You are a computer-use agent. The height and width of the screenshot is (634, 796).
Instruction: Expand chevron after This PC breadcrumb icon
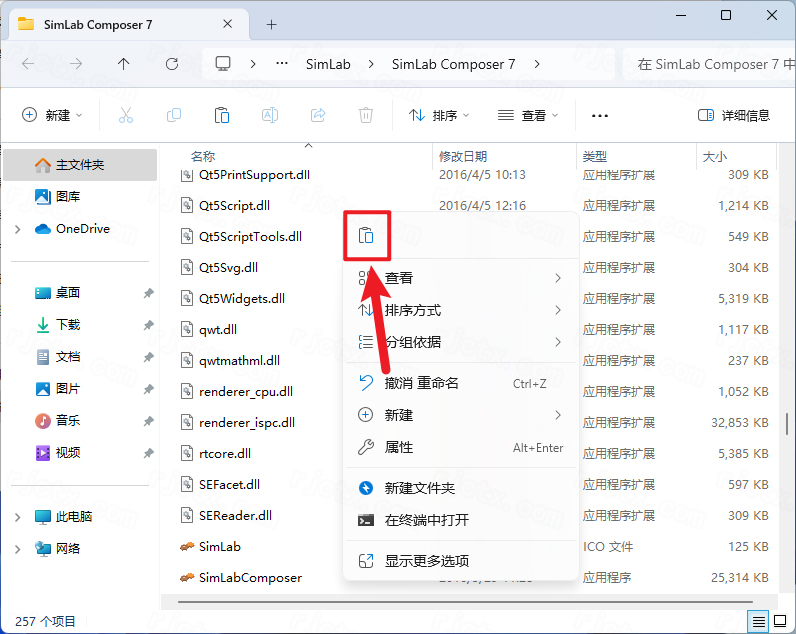(253, 64)
